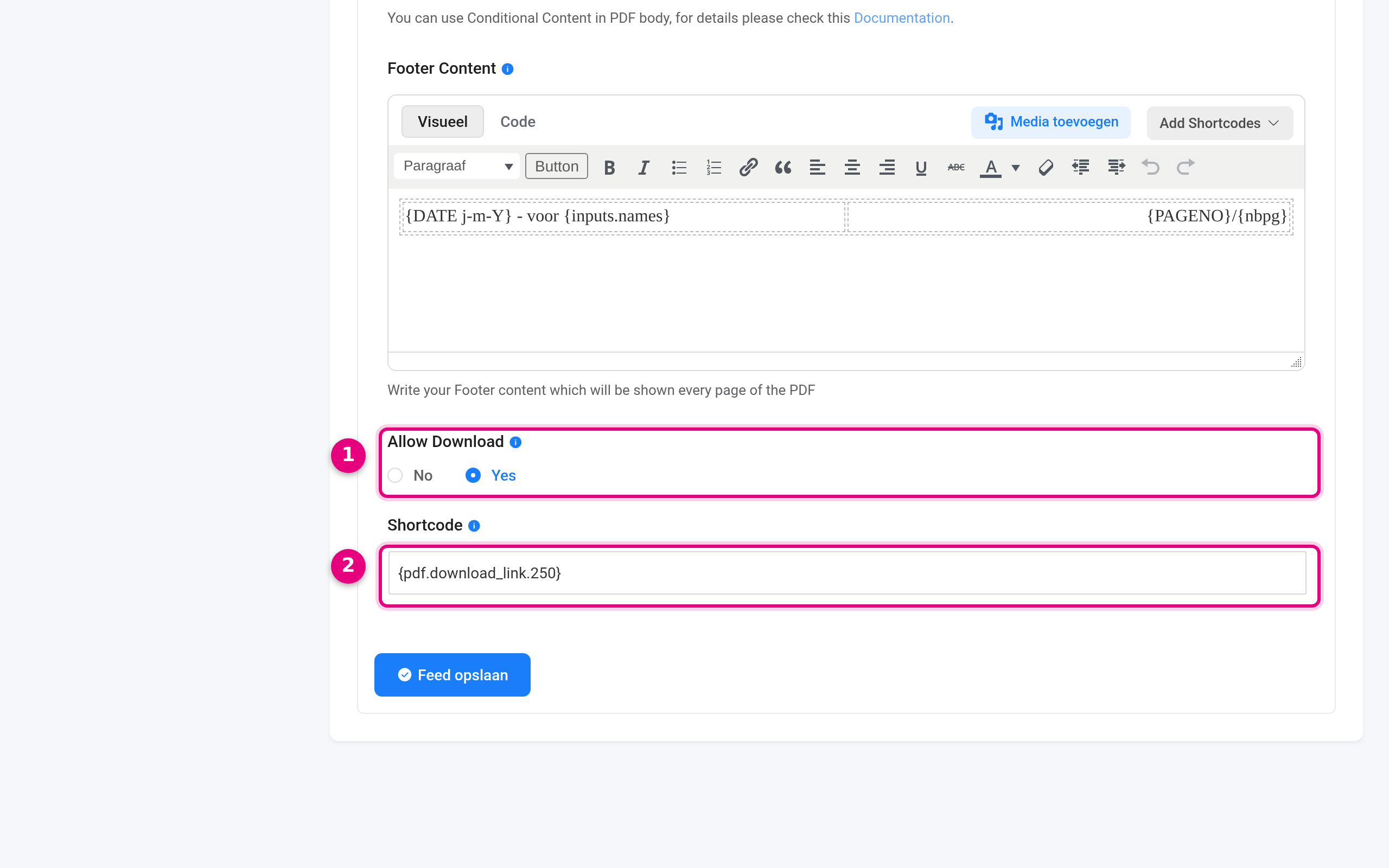1389x868 pixels.
Task: Undo the last edit
Action: coord(1151,167)
